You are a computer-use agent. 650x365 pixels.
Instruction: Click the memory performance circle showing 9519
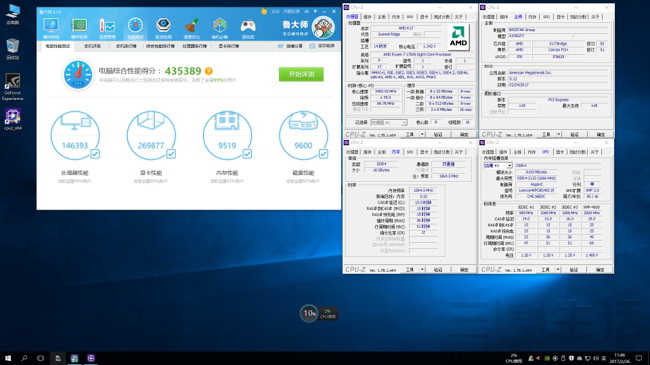(227, 136)
